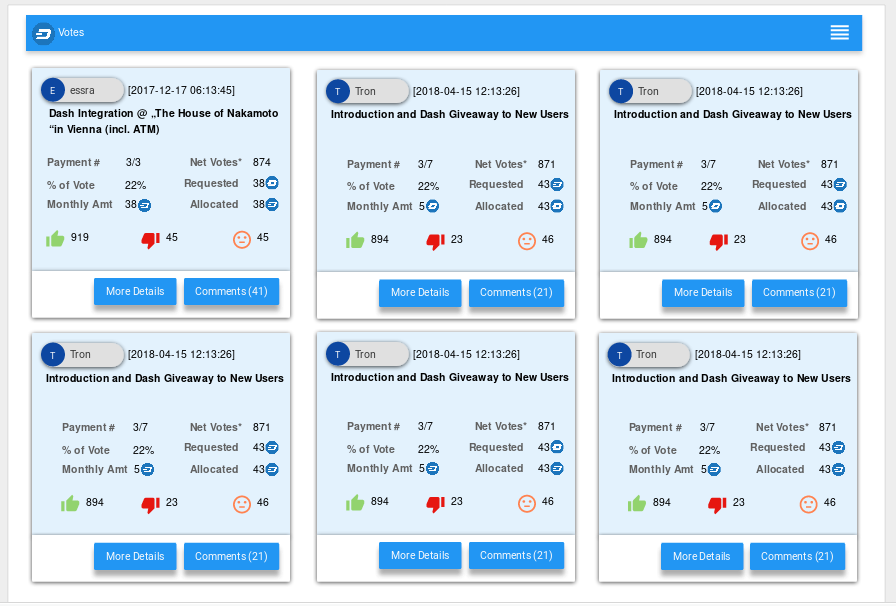
Task: Open Comments (21) on the bottom-middle Tron card
Action: 517,555
